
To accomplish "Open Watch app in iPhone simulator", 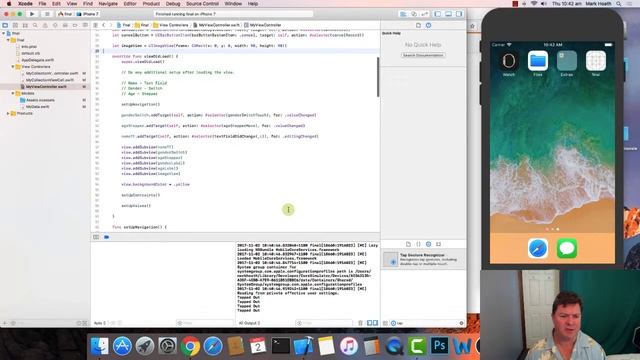I will coord(509,61).
